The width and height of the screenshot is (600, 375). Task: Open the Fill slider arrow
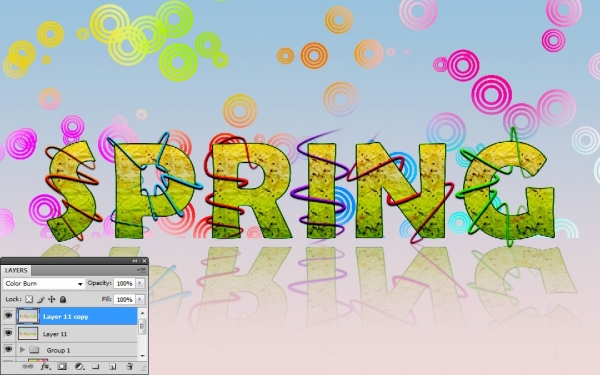tap(140, 299)
